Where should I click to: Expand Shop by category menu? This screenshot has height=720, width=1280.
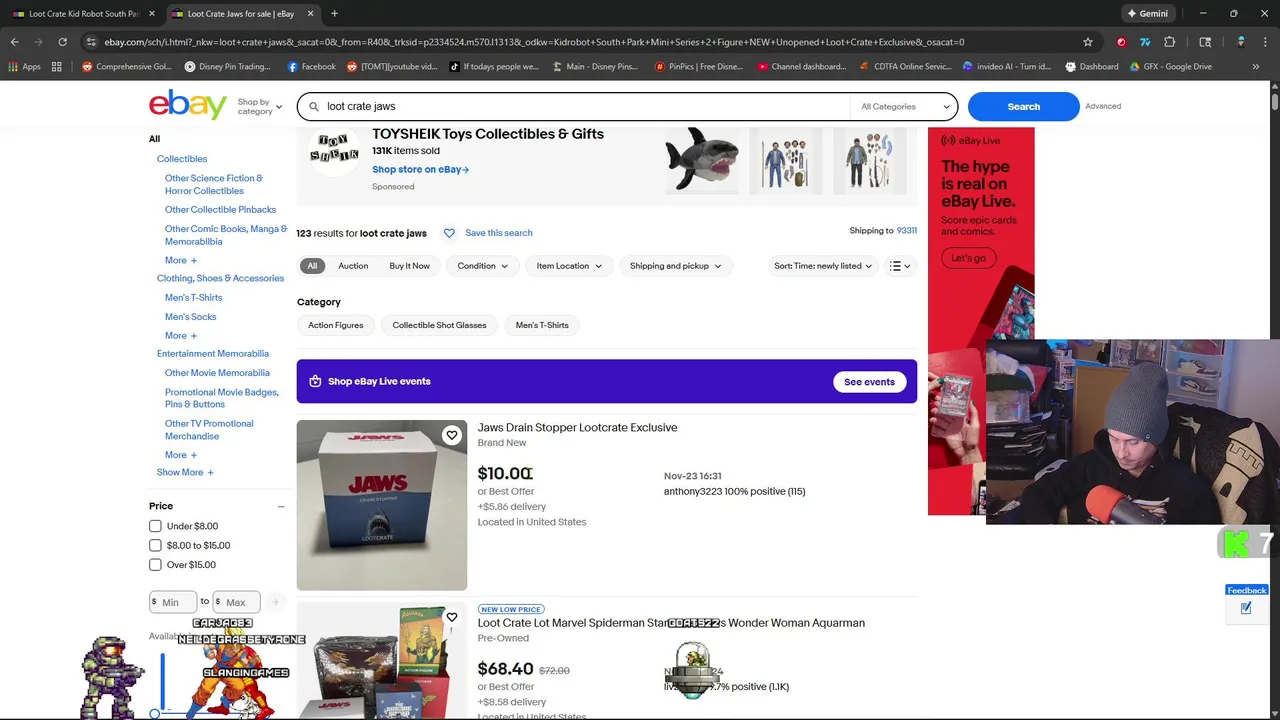(x=259, y=106)
